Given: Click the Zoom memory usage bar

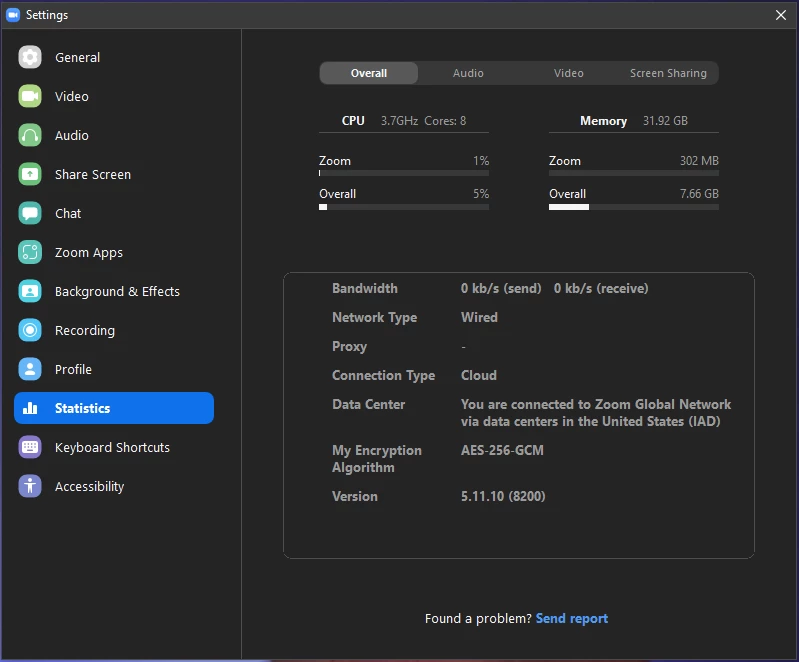Looking at the screenshot, I should [634, 173].
